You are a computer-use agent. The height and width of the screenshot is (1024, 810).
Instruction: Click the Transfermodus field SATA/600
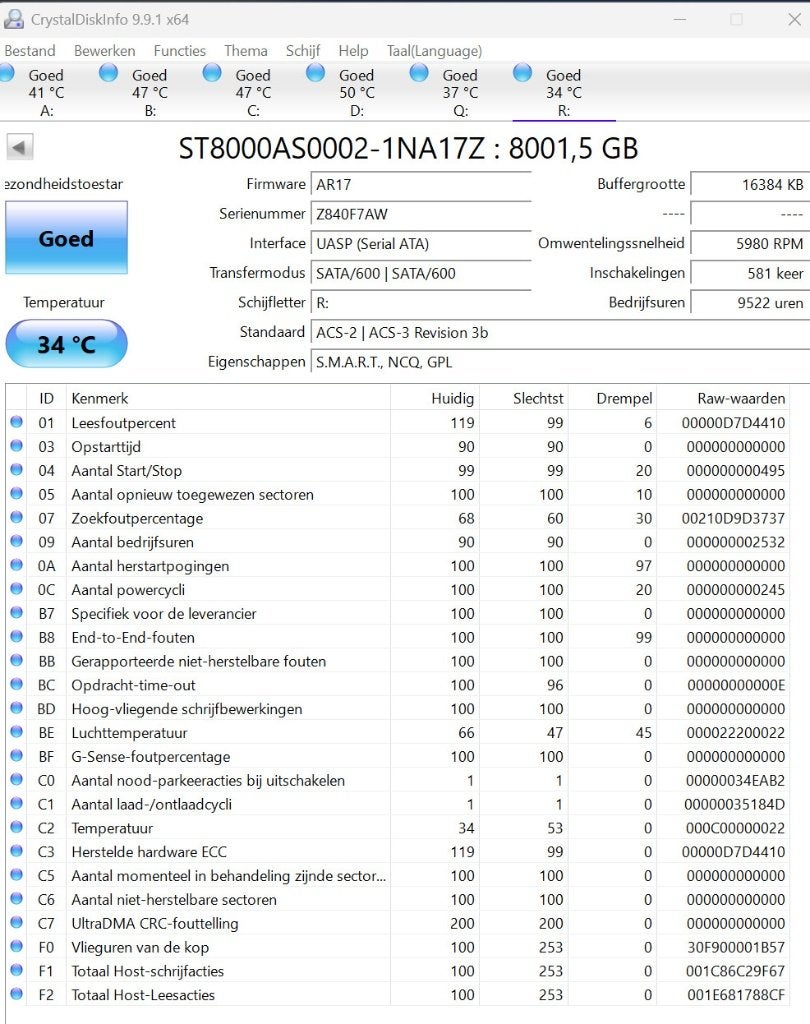tap(421, 274)
